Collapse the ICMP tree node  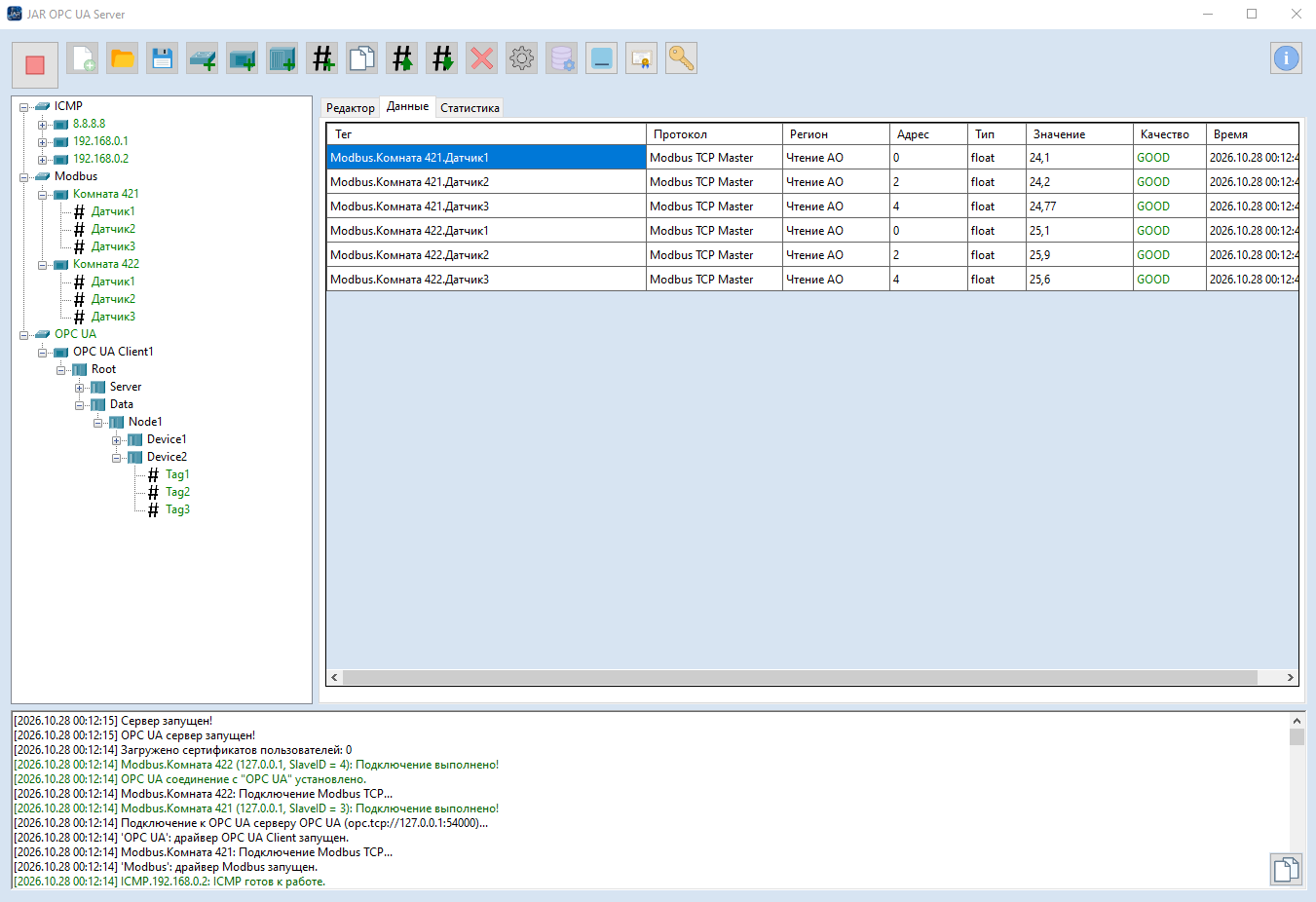[x=24, y=107]
